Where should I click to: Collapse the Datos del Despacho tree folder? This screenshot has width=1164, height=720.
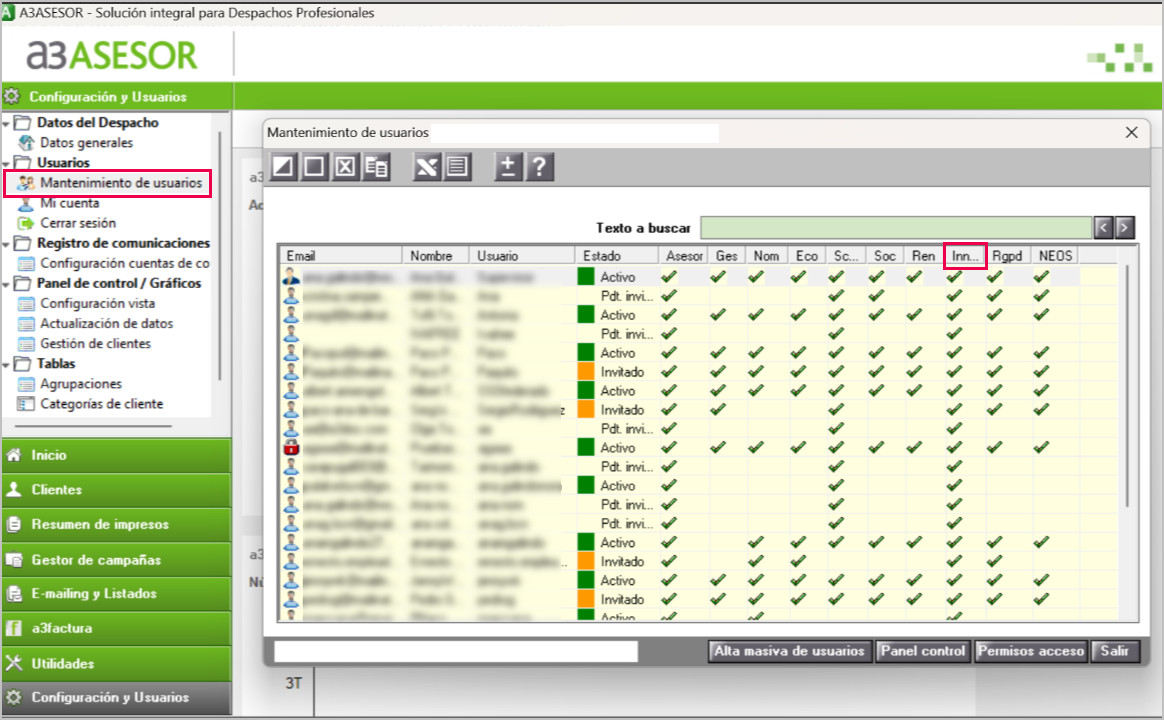point(7,123)
